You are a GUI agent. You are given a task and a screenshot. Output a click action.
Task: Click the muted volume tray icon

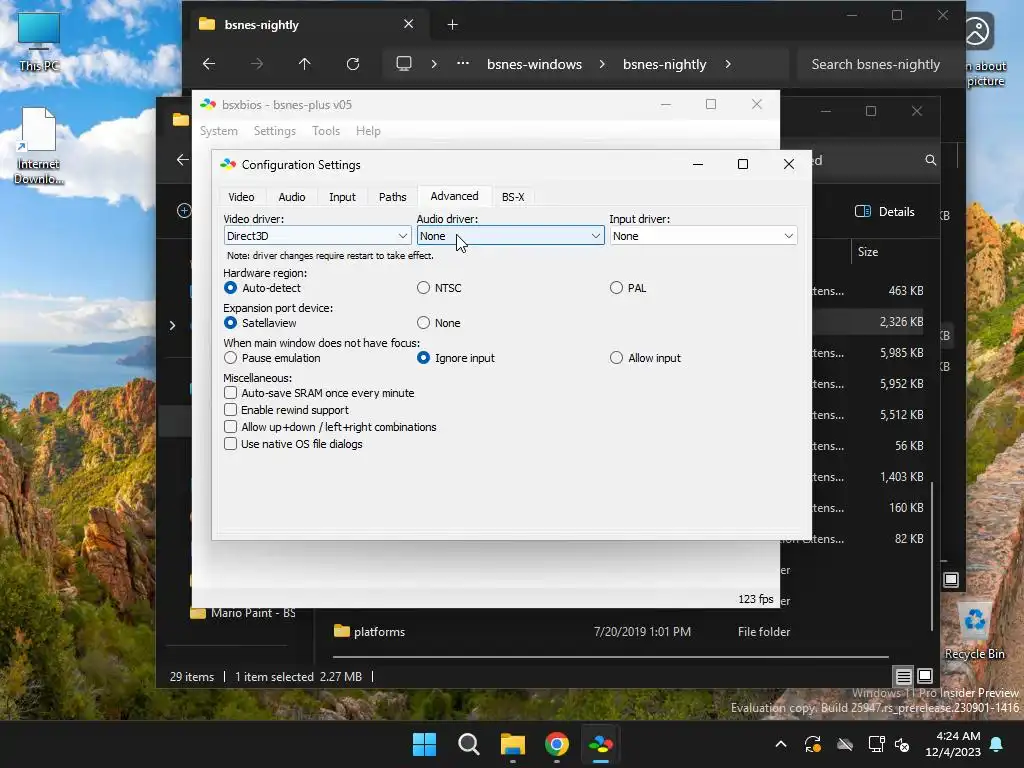[x=903, y=744]
